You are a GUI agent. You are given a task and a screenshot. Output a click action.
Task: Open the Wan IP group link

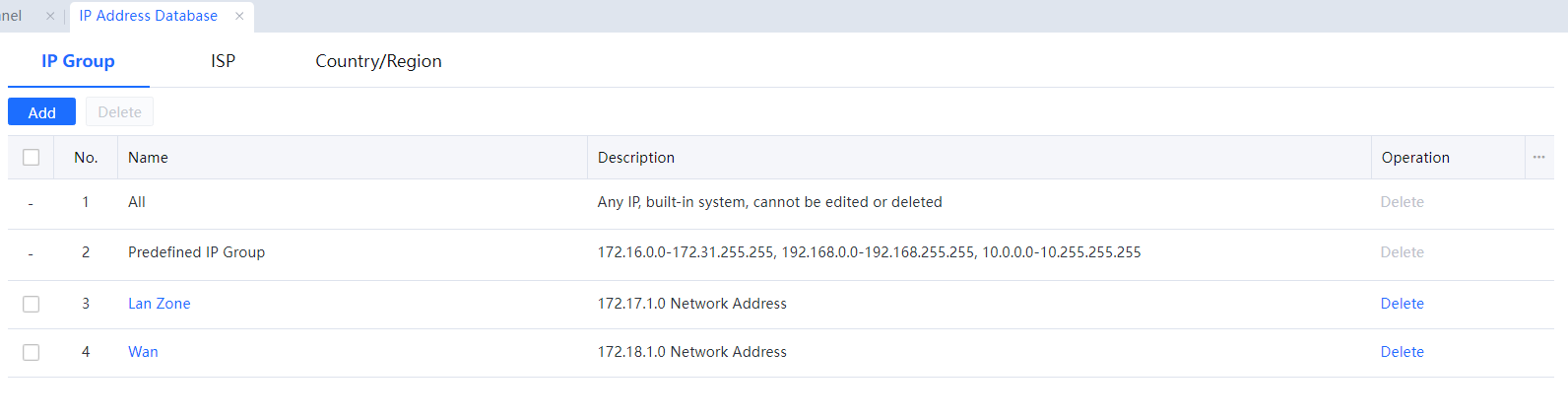[143, 352]
